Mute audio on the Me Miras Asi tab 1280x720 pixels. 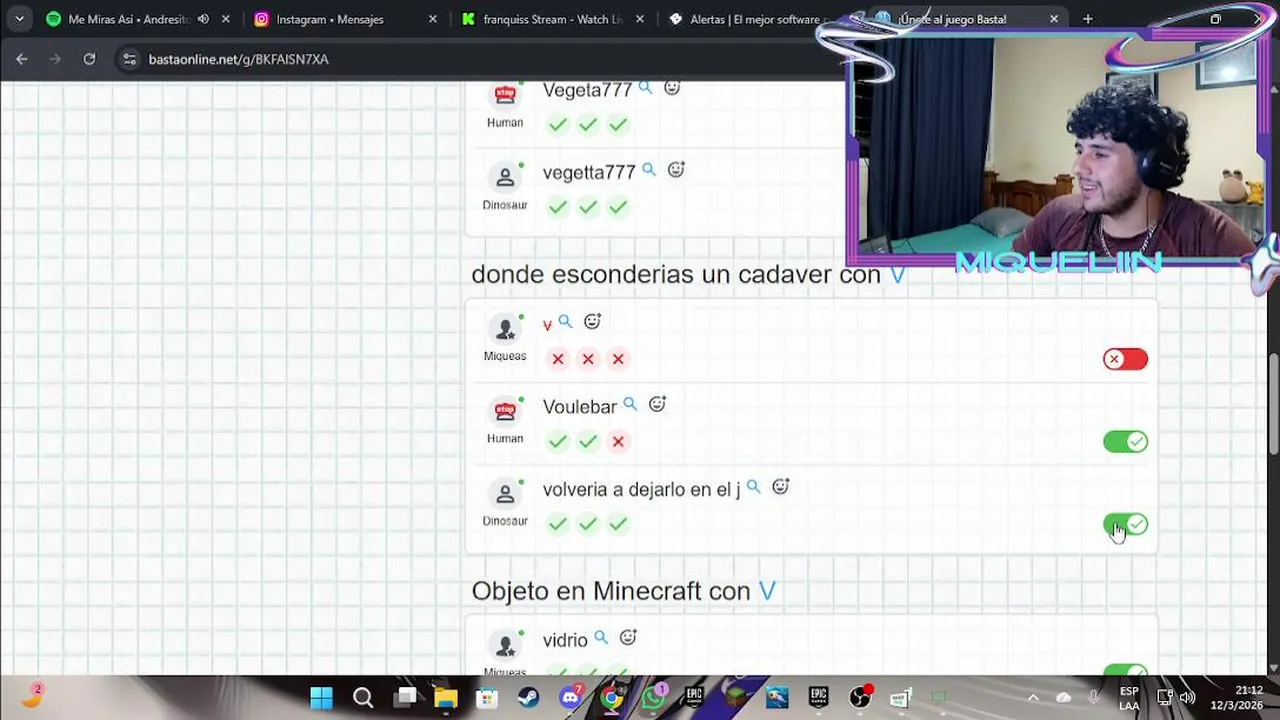pyautogui.click(x=203, y=19)
